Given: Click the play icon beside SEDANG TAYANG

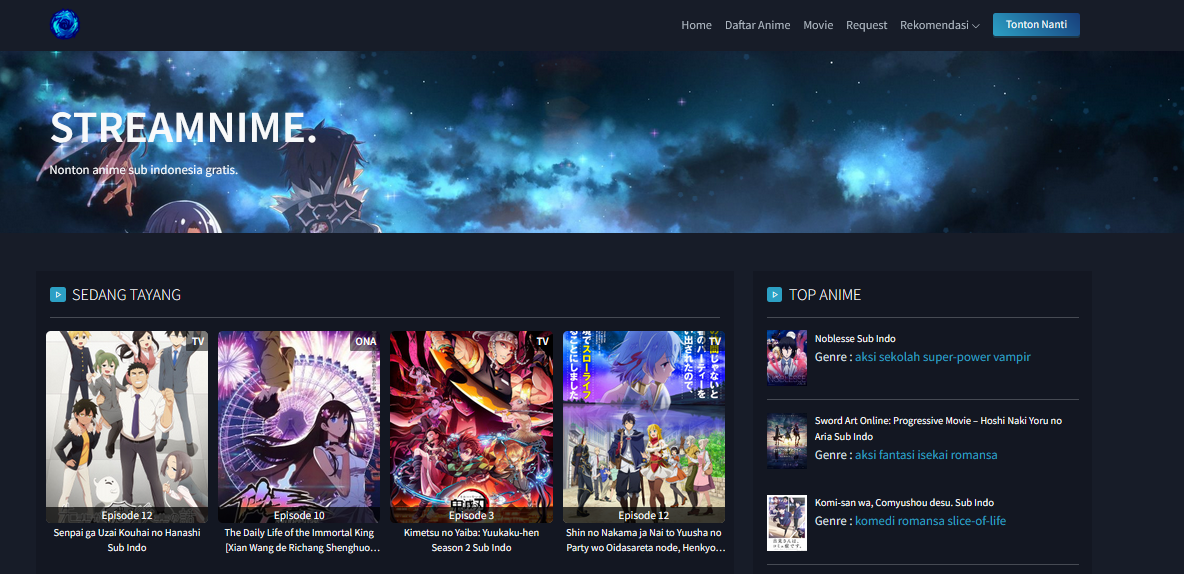Looking at the screenshot, I should [x=57, y=295].
